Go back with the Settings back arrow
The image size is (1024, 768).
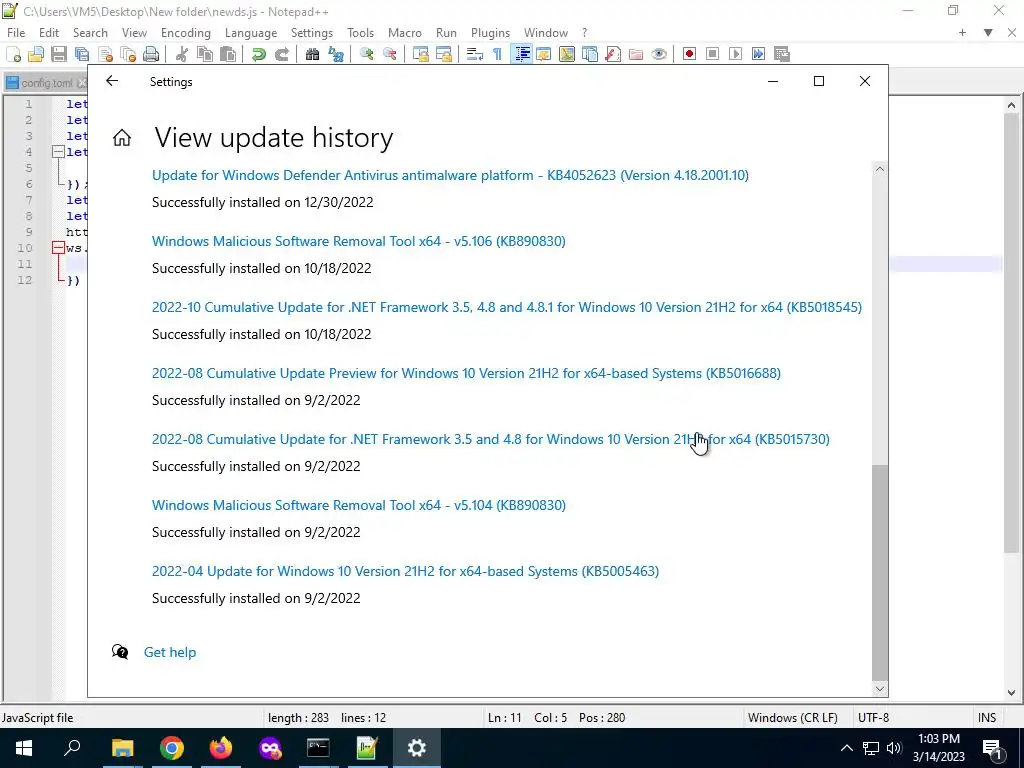point(112,81)
